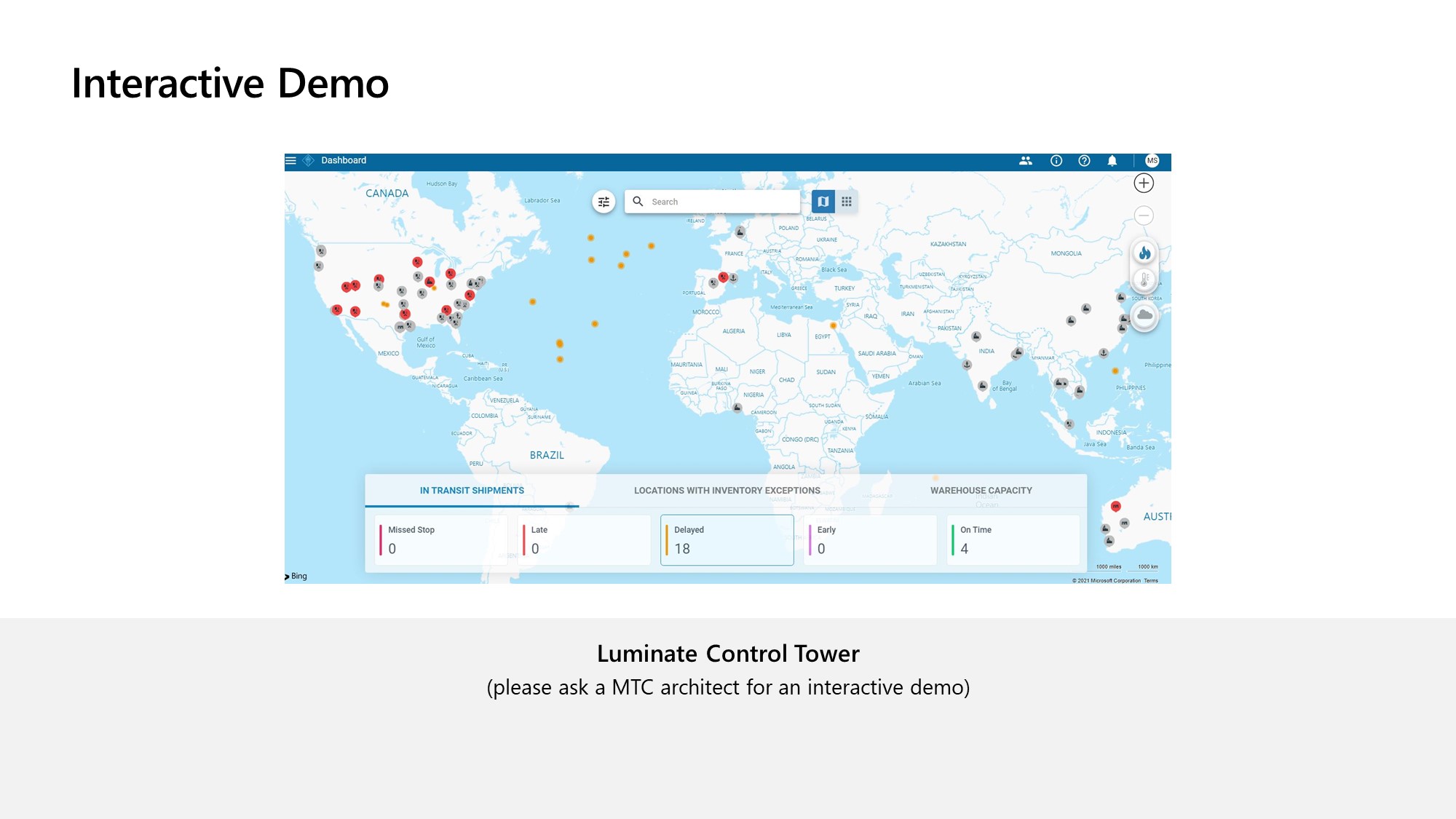This screenshot has height=819, width=1456.
Task: Open the info circle icon
Action: (x=1056, y=161)
